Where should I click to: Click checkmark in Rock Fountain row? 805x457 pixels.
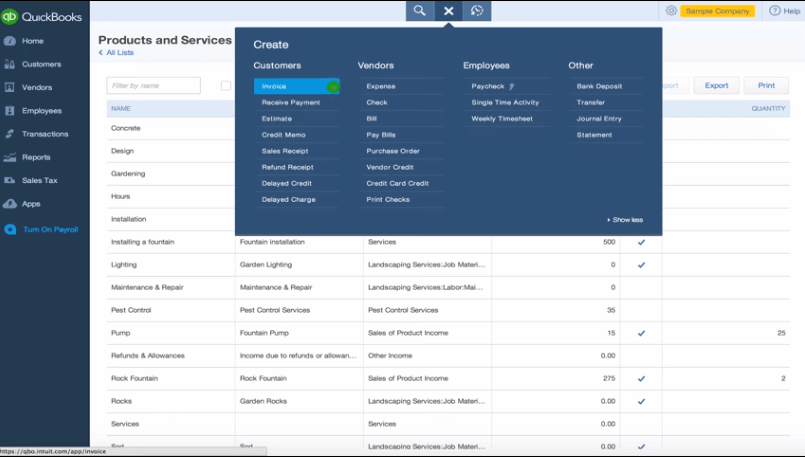click(x=641, y=378)
